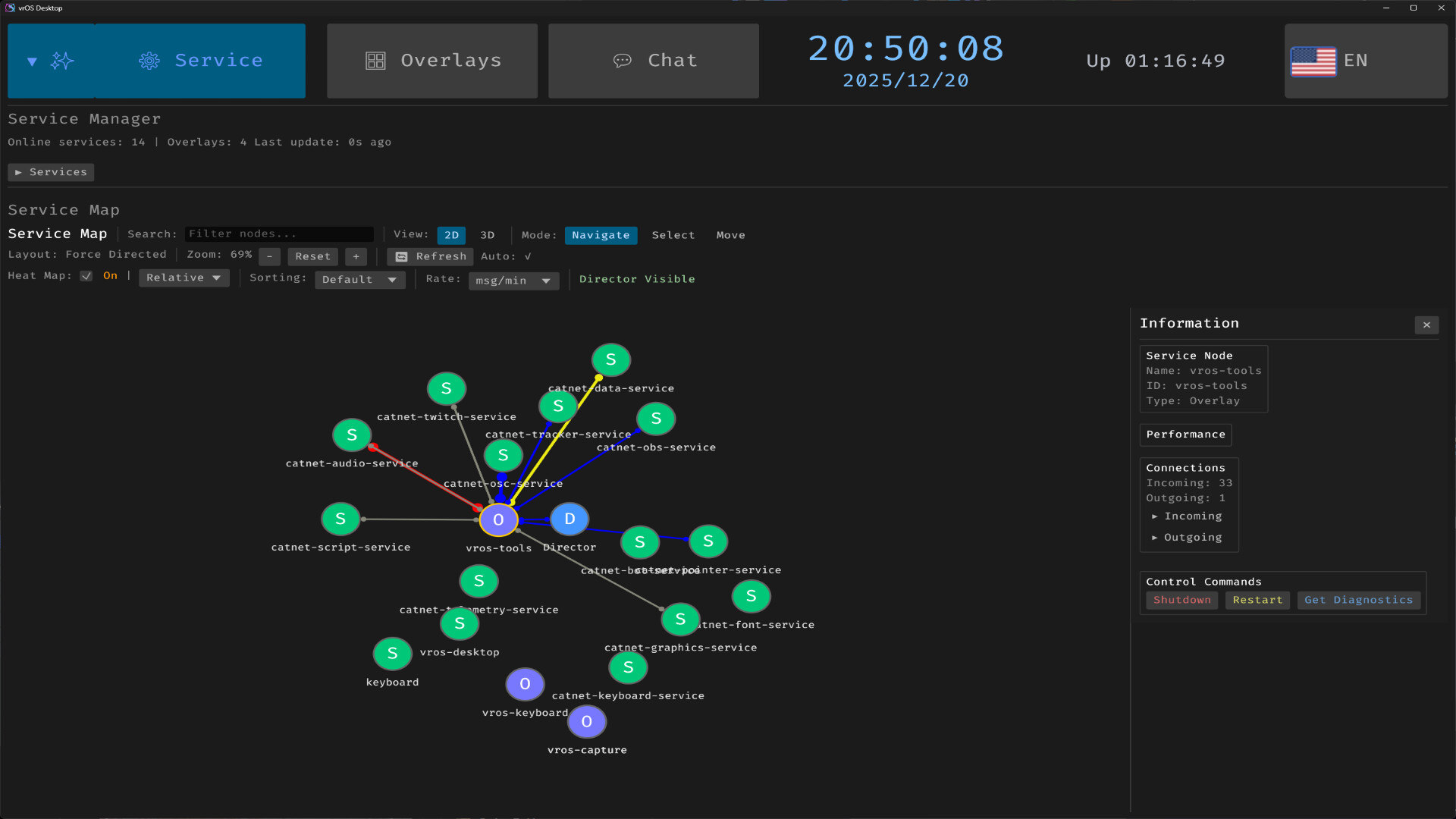The image size is (1456, 819).
Task: Select the vros-tools overlay node
Action: click(x=498, y=520)
